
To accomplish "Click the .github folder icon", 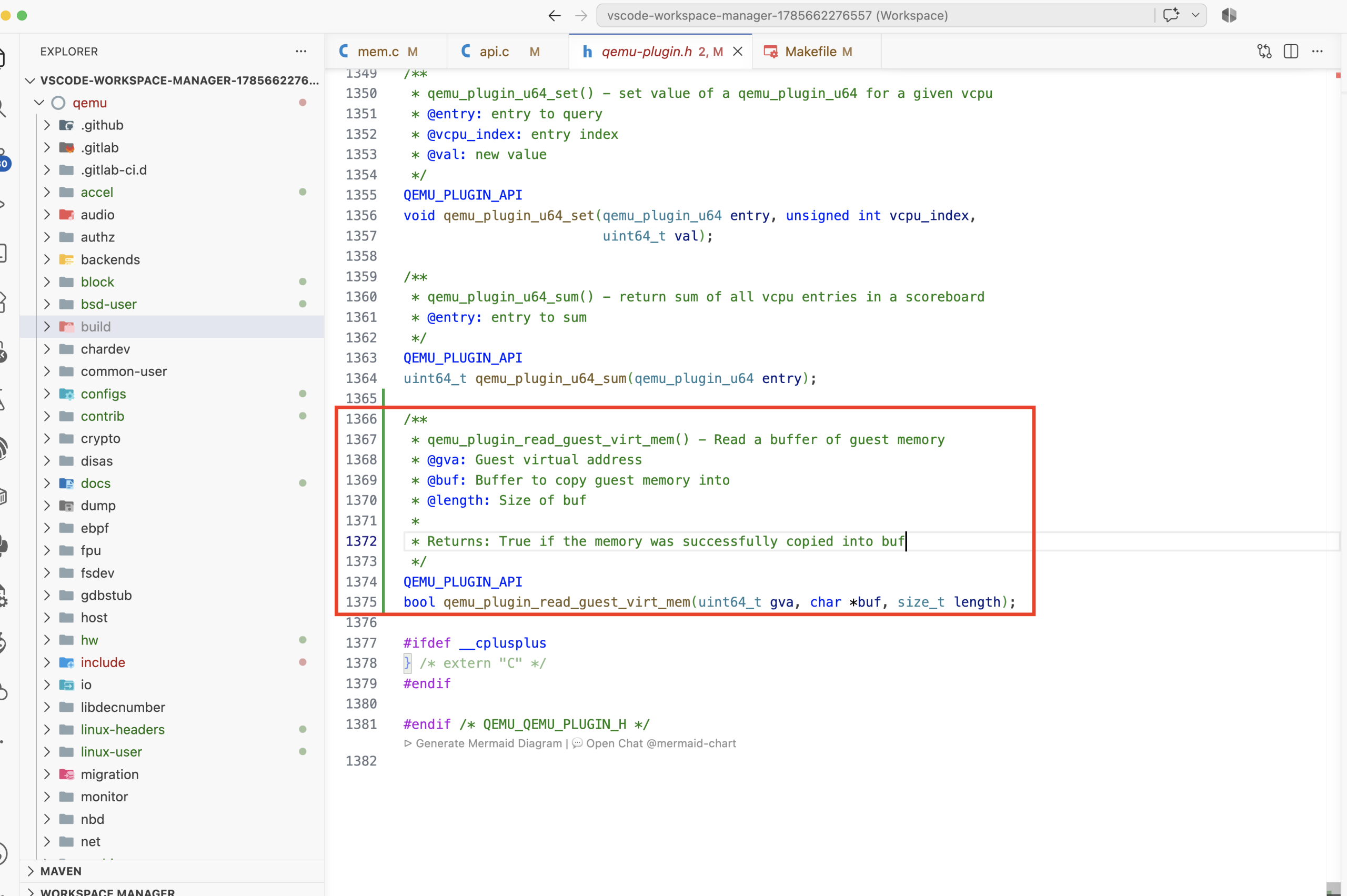I will [67, 125].
